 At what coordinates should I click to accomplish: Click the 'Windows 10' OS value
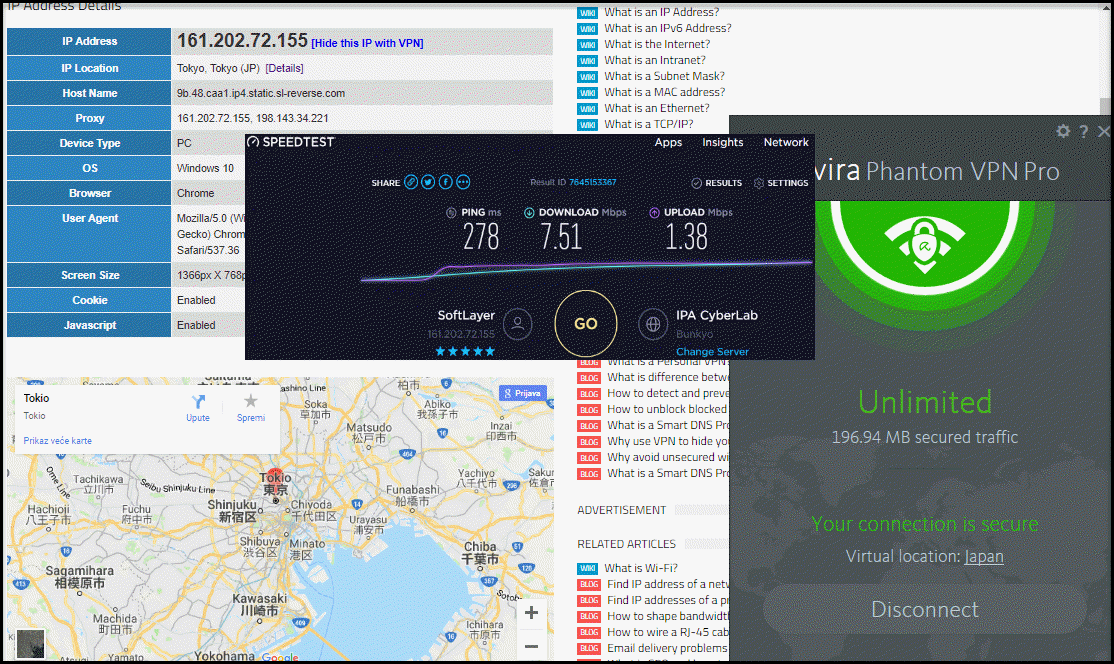pos(205,168)
